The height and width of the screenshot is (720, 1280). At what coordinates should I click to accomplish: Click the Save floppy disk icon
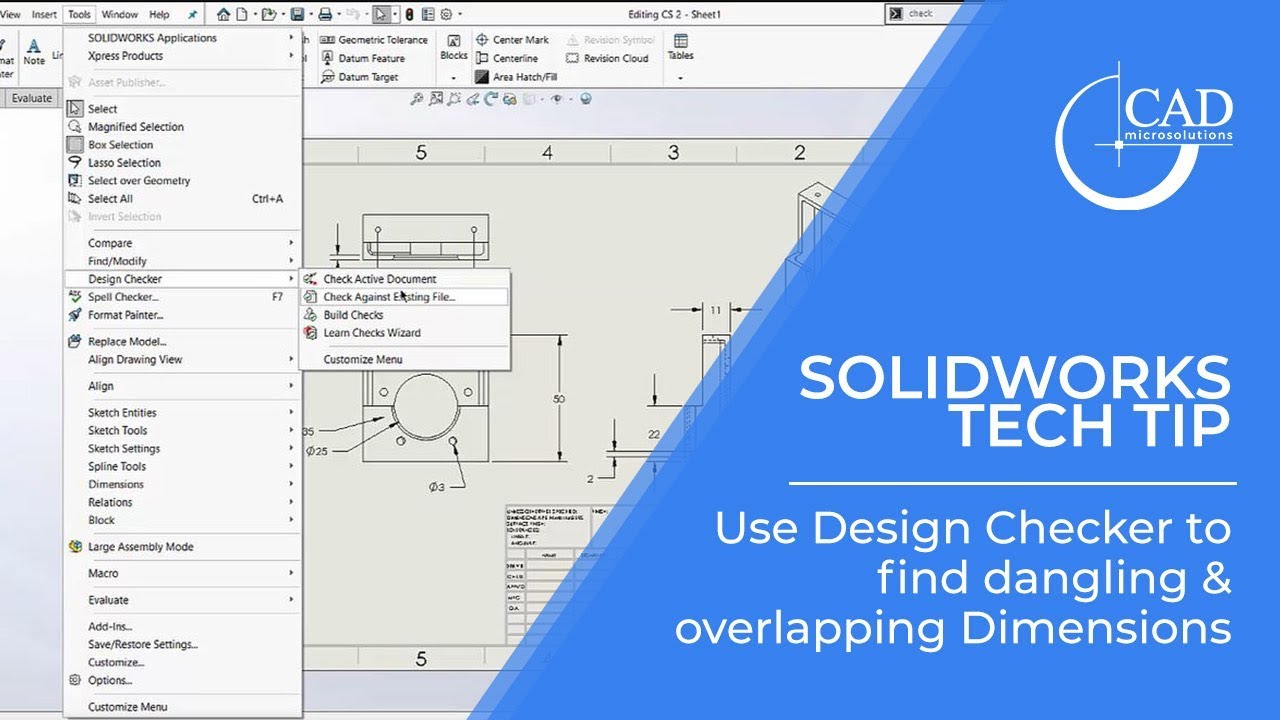(x=297, y=14)
